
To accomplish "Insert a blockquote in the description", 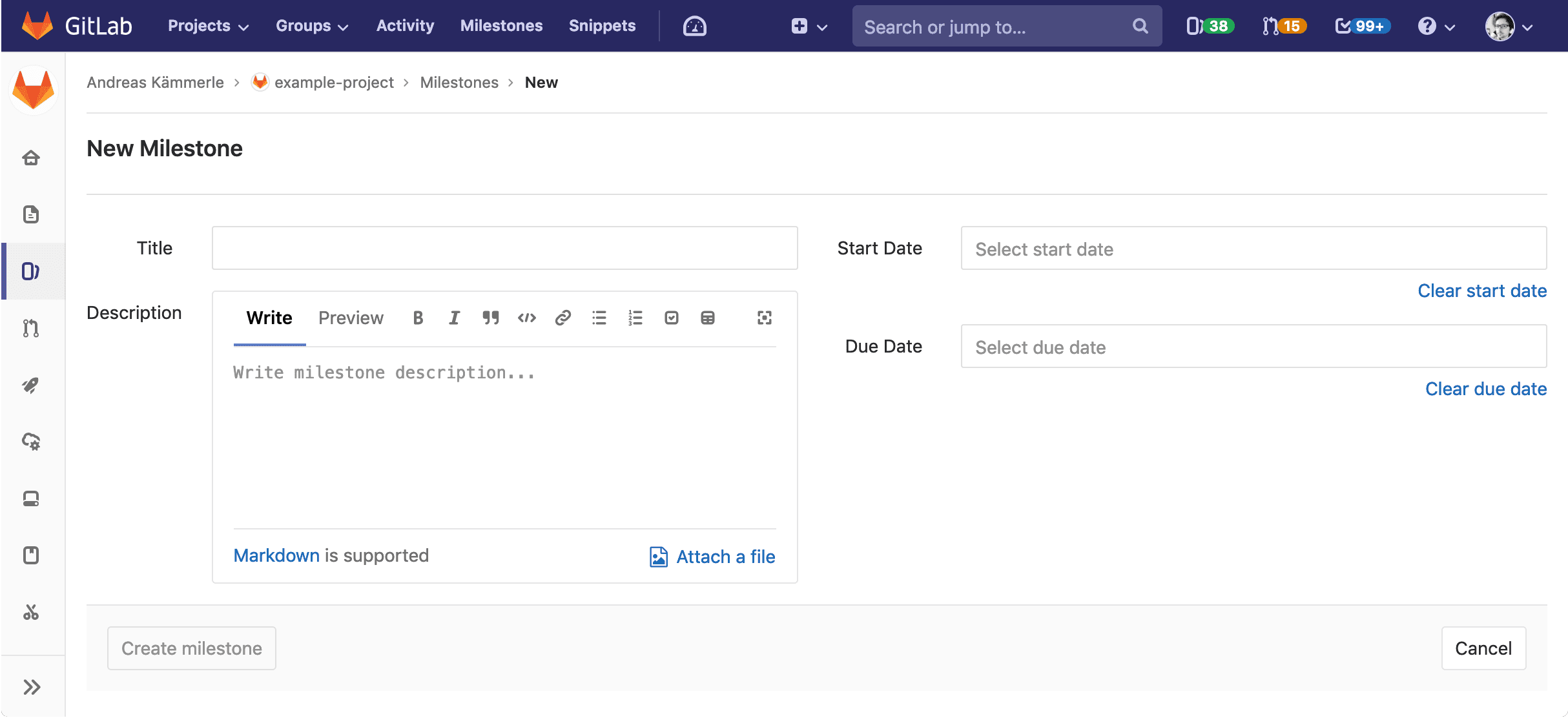I will click(491, 318).
